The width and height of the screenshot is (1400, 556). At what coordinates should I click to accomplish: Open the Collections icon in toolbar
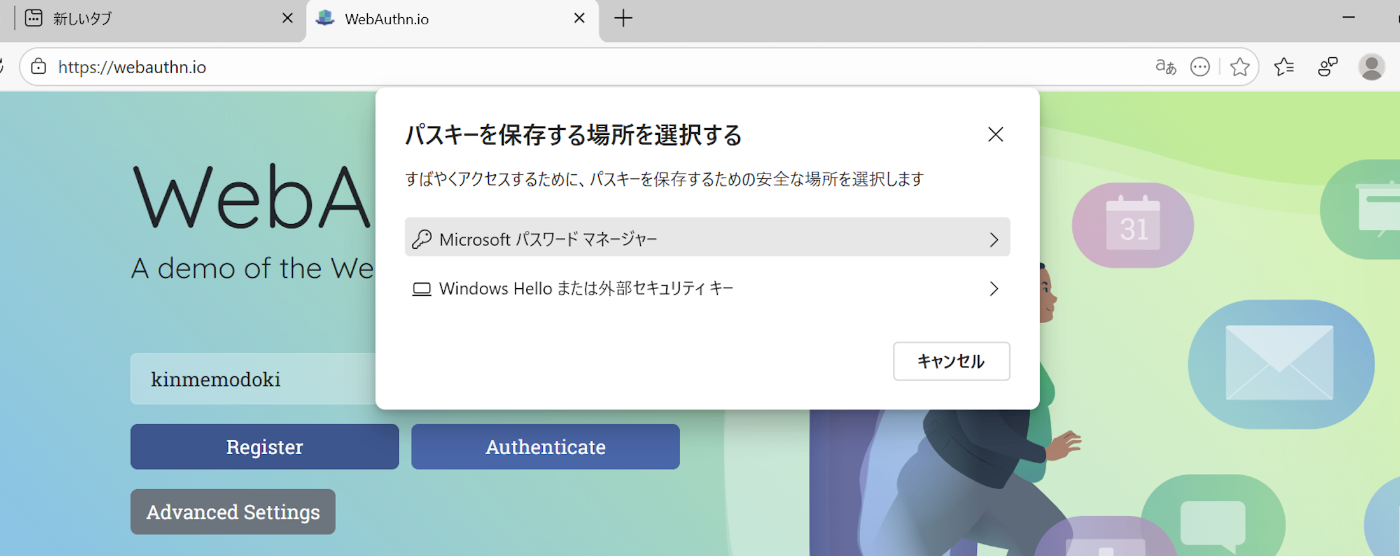point(1328,67)
